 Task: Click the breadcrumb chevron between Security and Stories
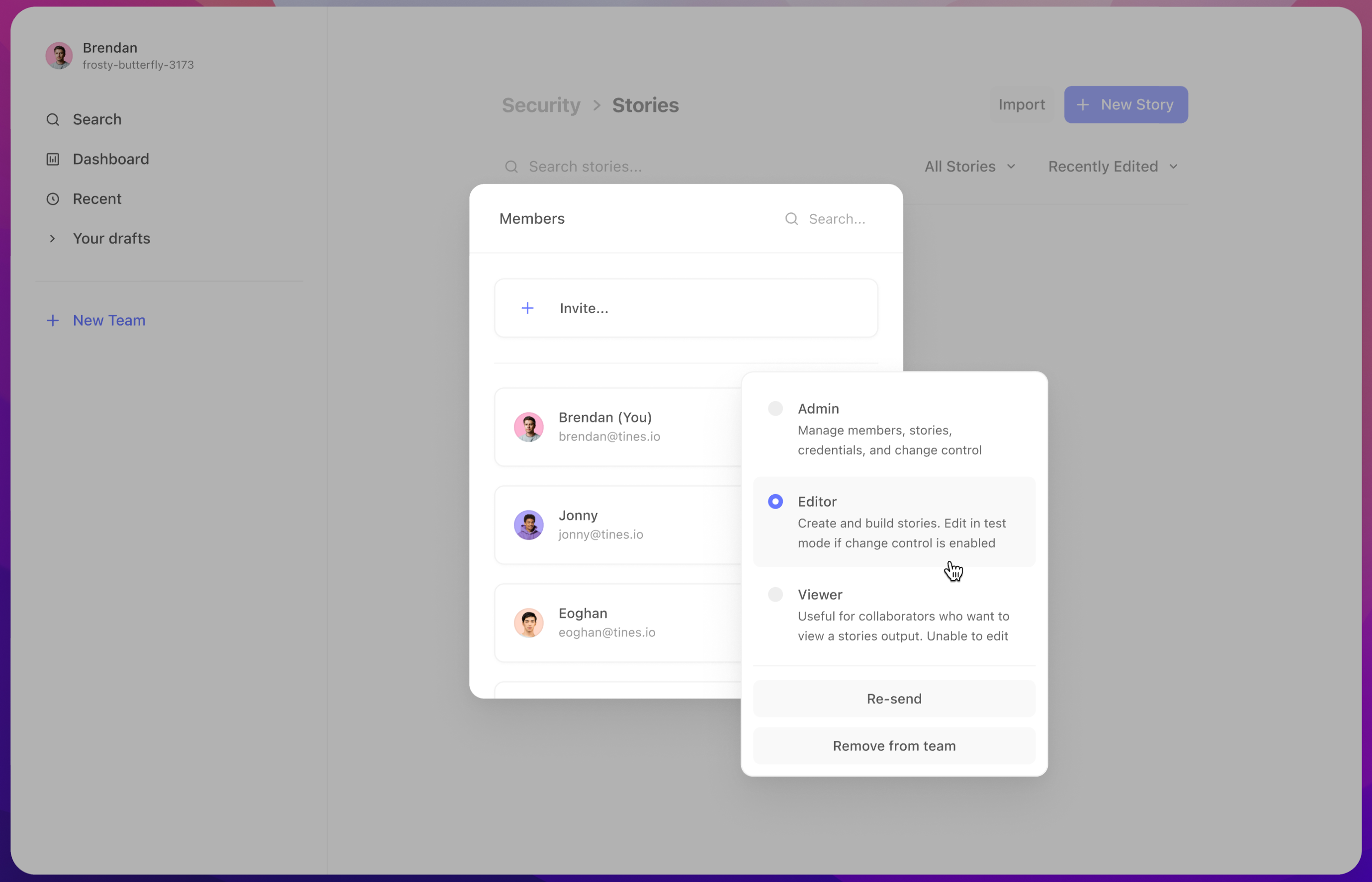pos(597,105)
